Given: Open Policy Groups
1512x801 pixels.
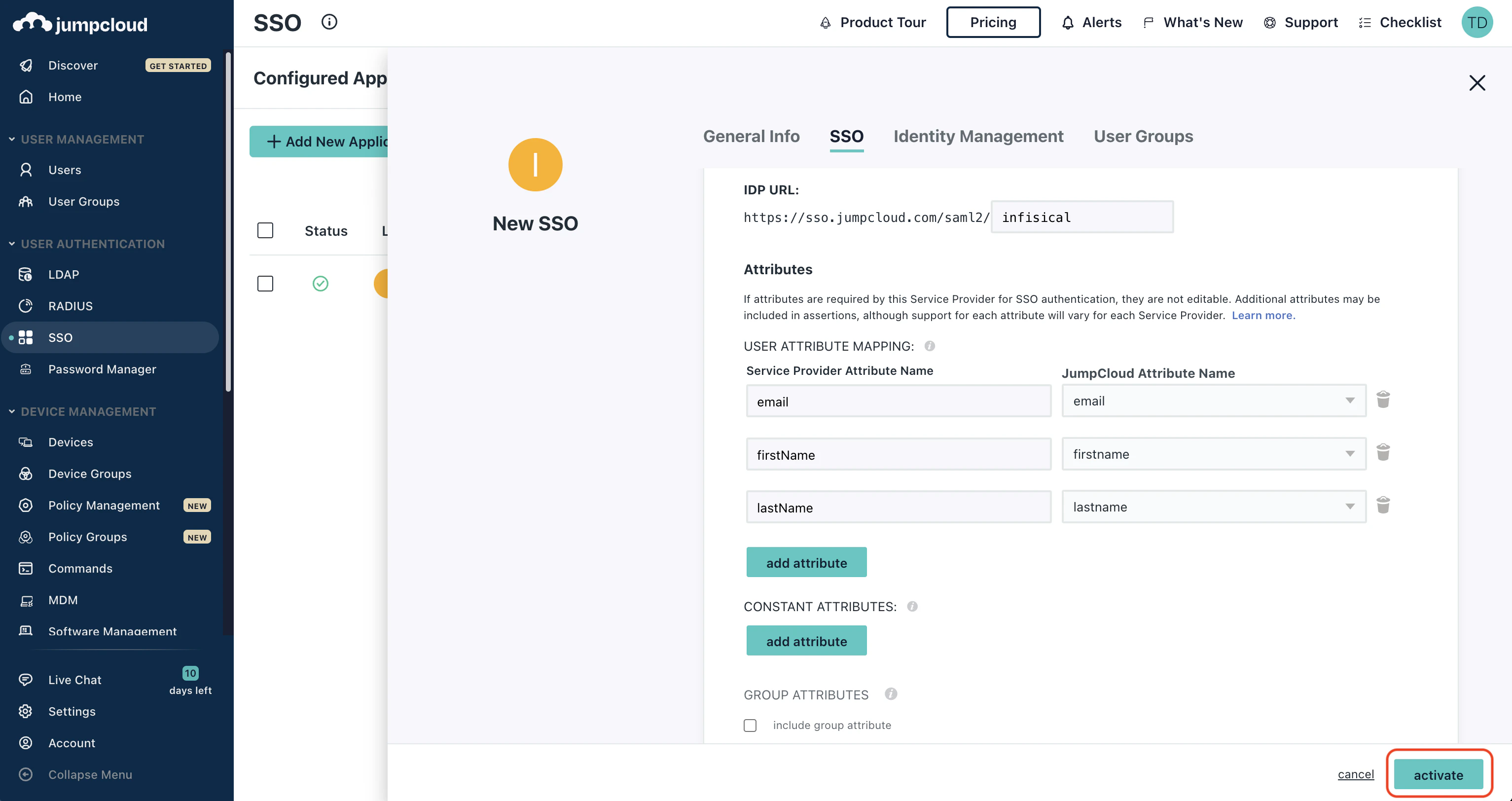Looking at the screenshot, I should tap(87, 537).
